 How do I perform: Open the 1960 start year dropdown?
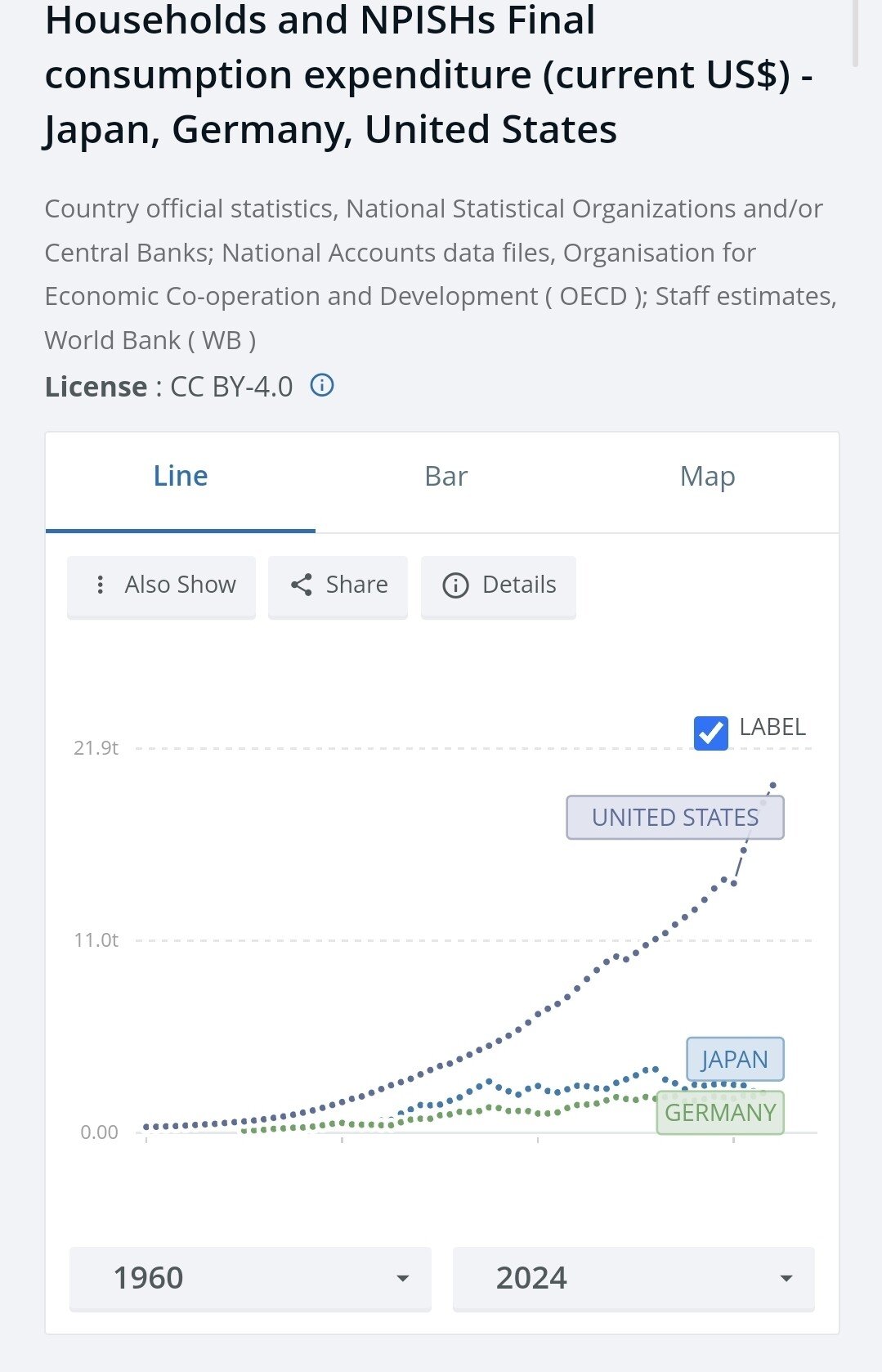pyautogui.click(x=250, y=1278)
